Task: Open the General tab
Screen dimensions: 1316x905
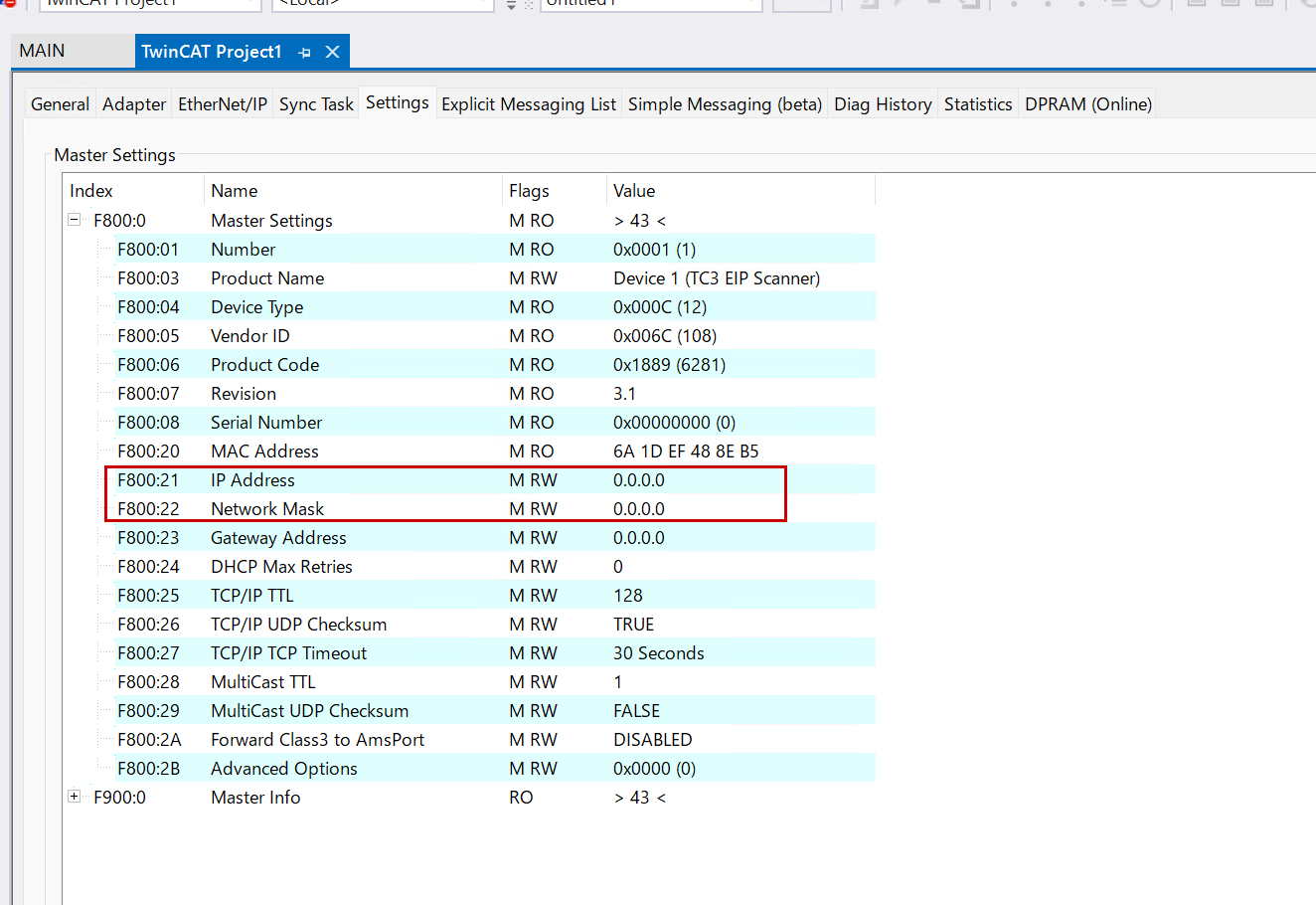Action: click(x=60, y=104)
